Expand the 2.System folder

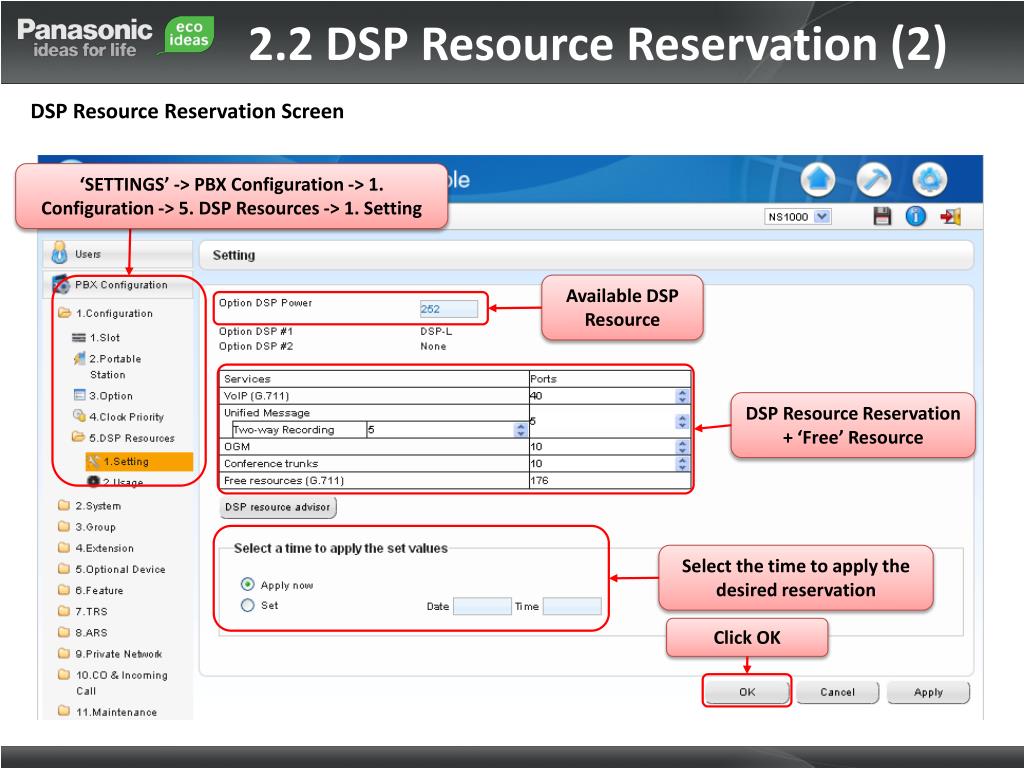coord(89,506)
